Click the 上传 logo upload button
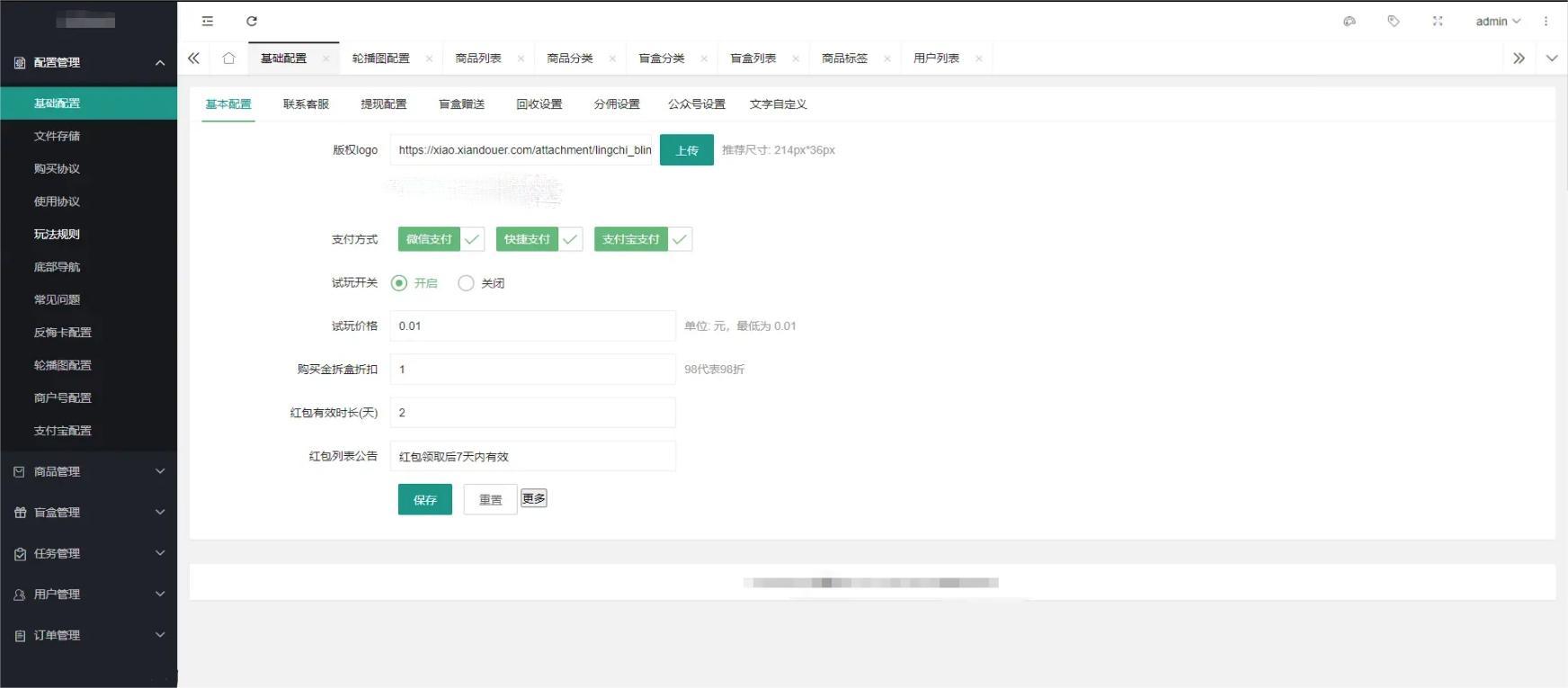This screenshot has height=688, width=1568. coord(687,150)
